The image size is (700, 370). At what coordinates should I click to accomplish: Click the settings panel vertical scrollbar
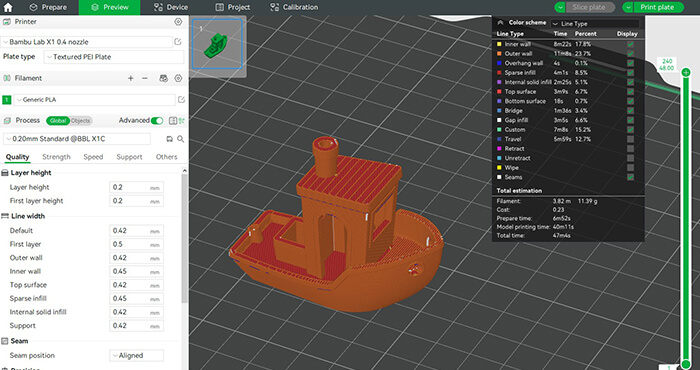(x=185, y=239)
